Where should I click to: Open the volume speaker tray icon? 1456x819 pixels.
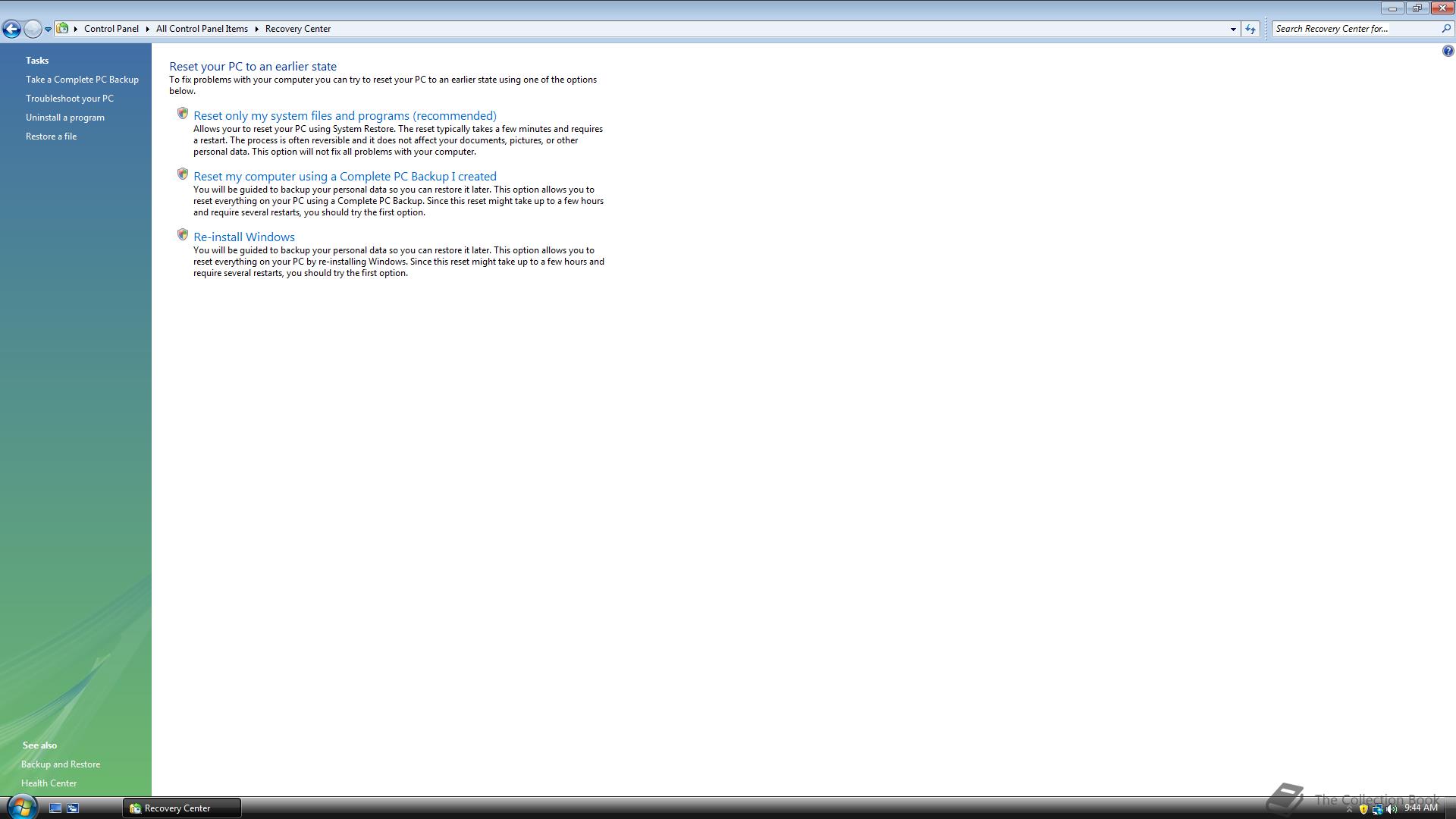1391,809
